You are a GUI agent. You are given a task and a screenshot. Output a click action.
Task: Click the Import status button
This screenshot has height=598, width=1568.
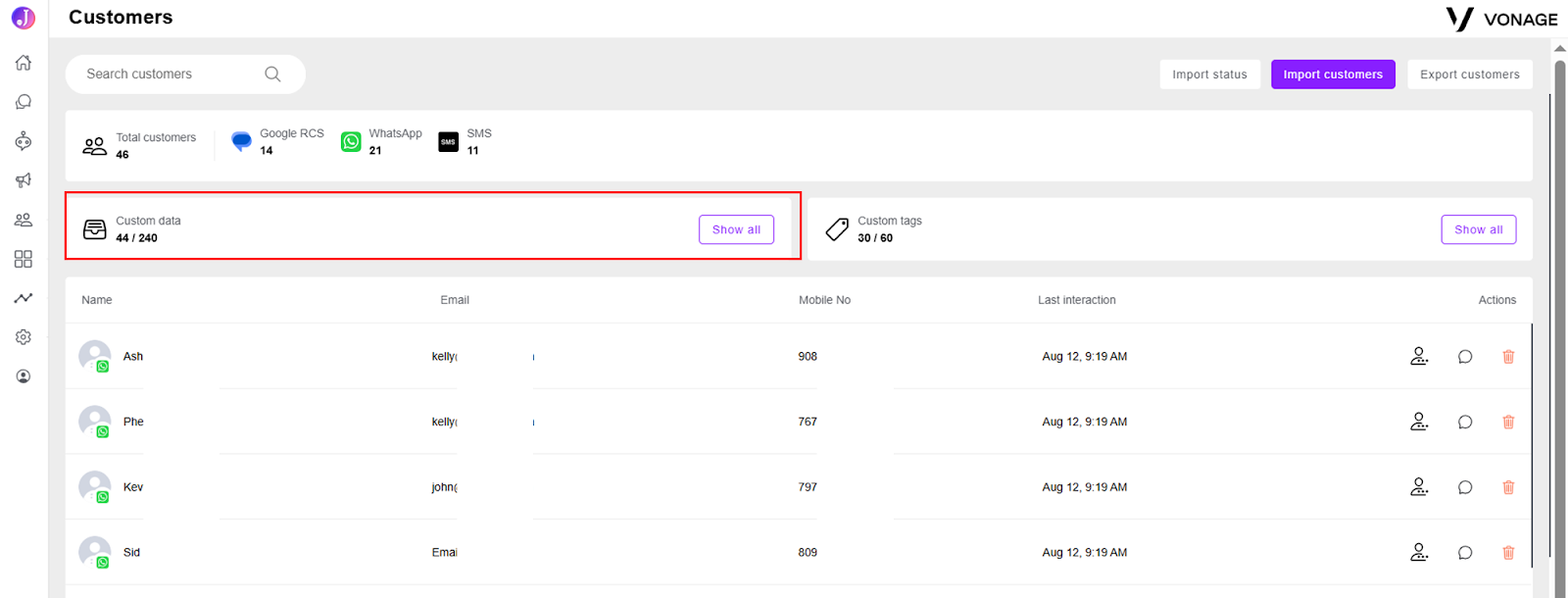point(1209,75)
